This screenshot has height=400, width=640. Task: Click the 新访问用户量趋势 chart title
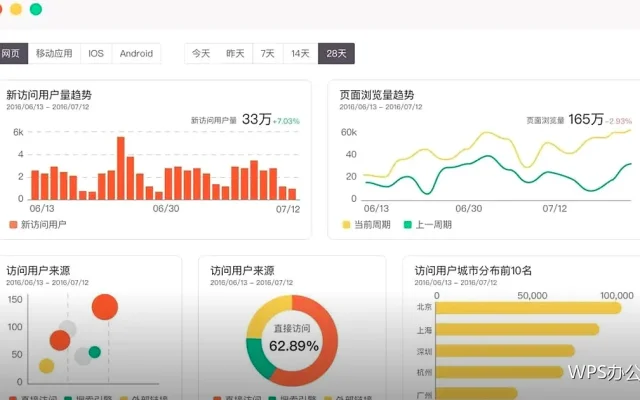pos(49,95)
